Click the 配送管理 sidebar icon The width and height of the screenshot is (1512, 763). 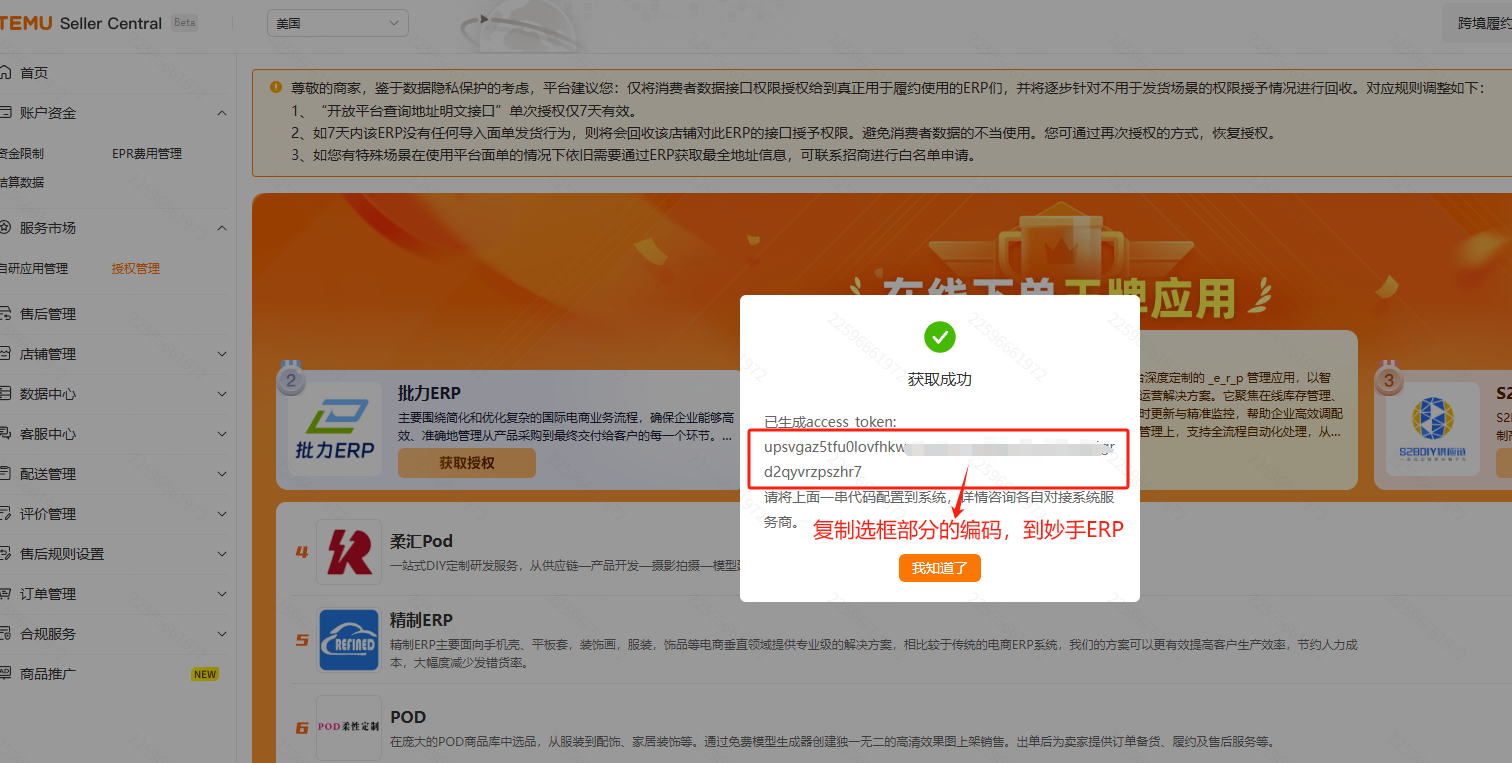[x=5, y=474]
